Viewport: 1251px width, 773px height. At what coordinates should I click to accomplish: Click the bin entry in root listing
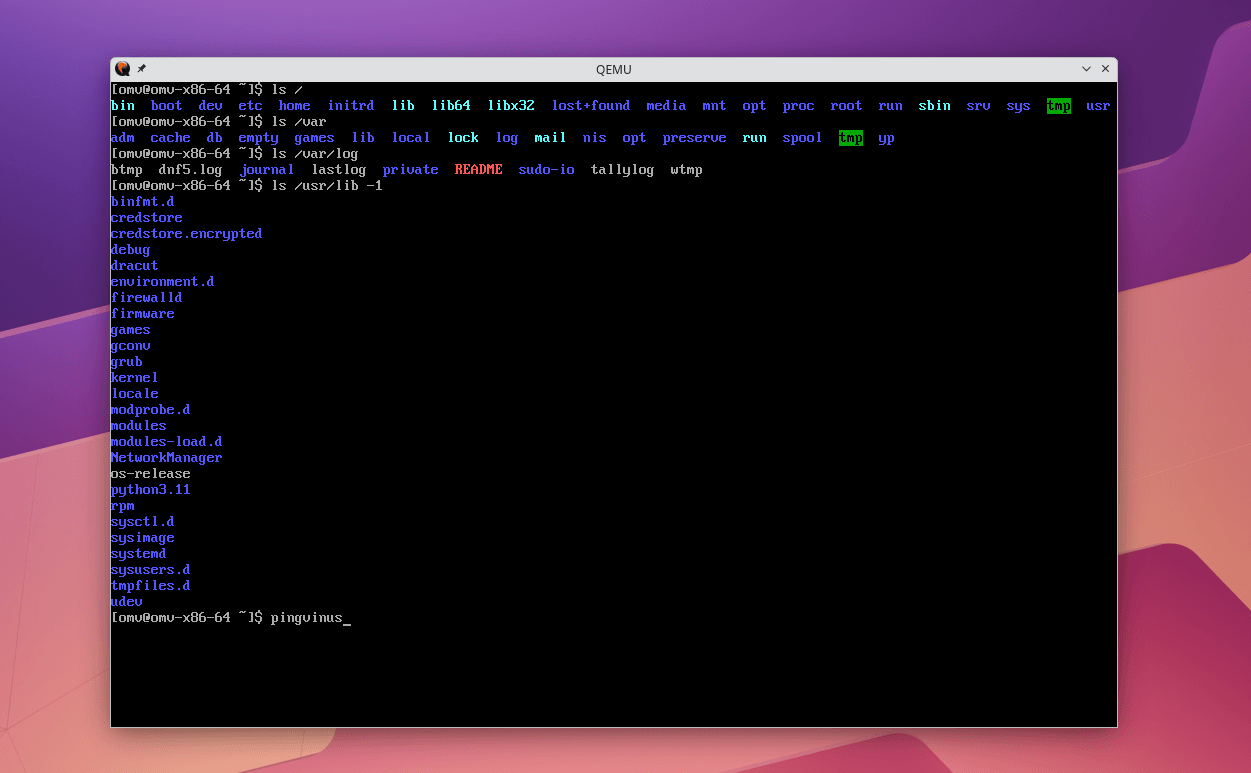[123, 106]
